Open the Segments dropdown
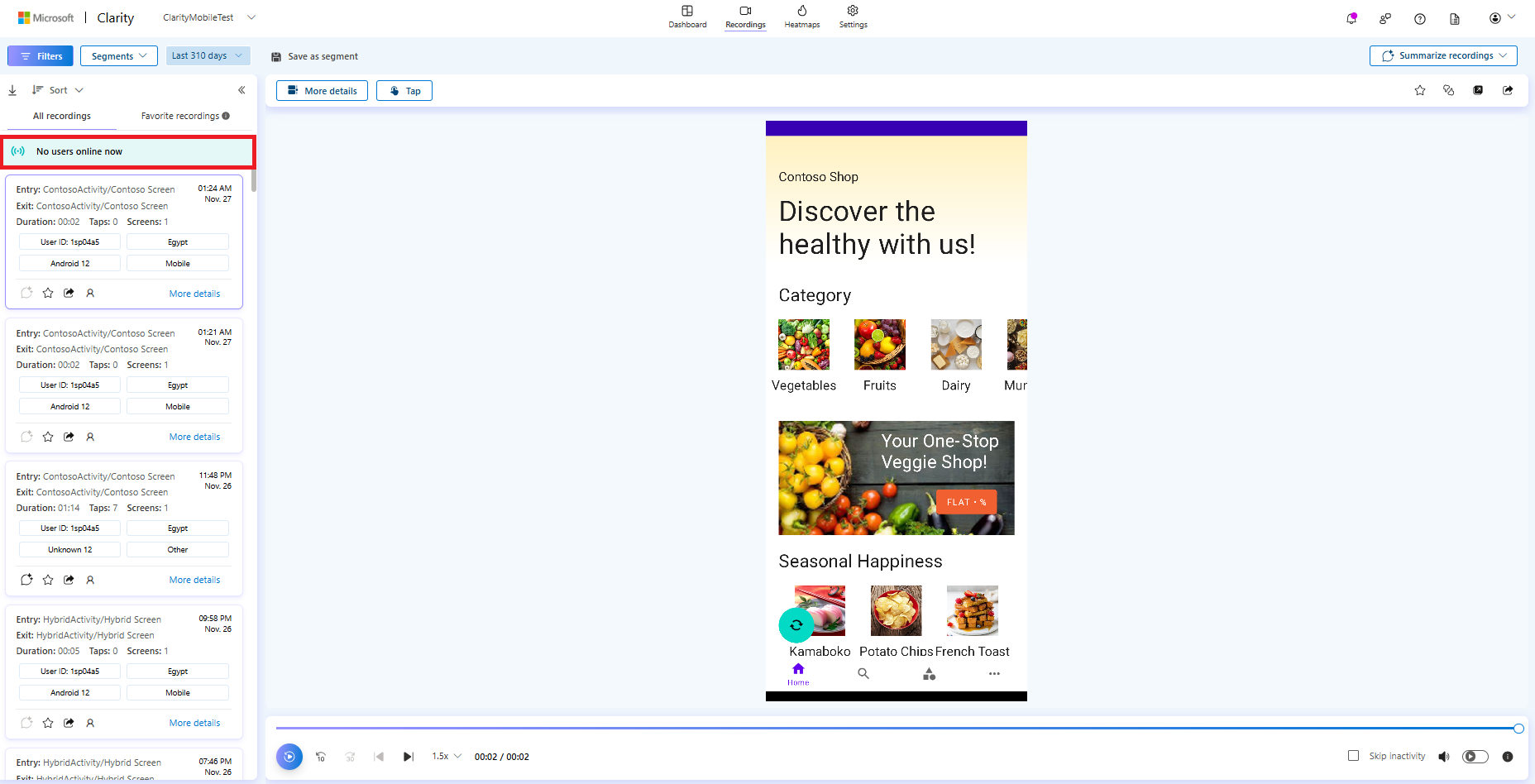1535x784 pixels. (119, 56)
